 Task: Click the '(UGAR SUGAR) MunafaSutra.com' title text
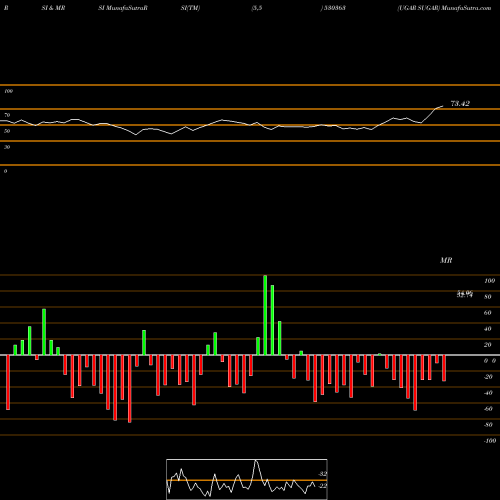(x=444, y=8)
